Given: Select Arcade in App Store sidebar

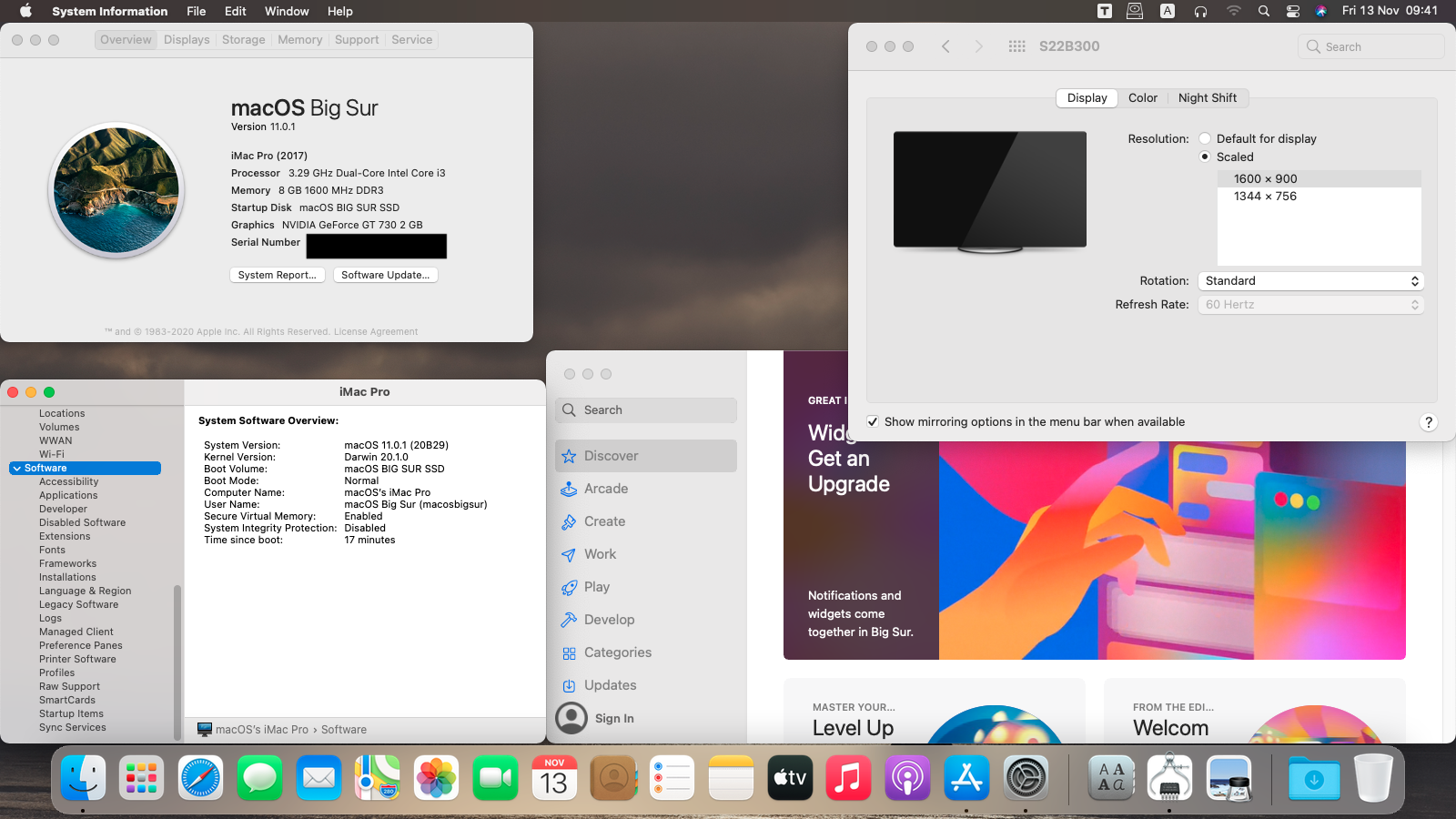Looking at the screenshot, I should click(x=646, y=489).
